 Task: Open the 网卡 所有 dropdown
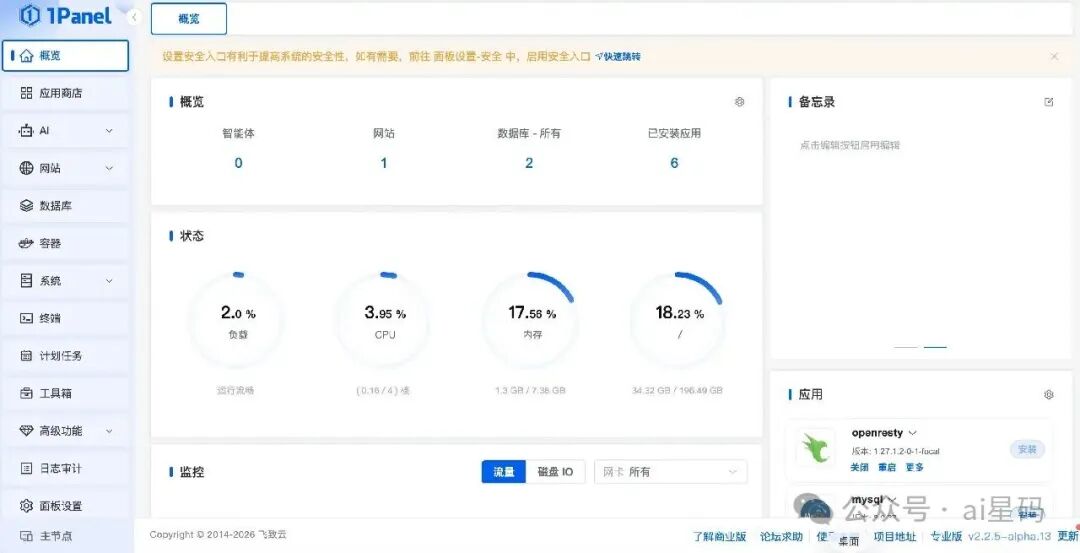pos(671,472)
